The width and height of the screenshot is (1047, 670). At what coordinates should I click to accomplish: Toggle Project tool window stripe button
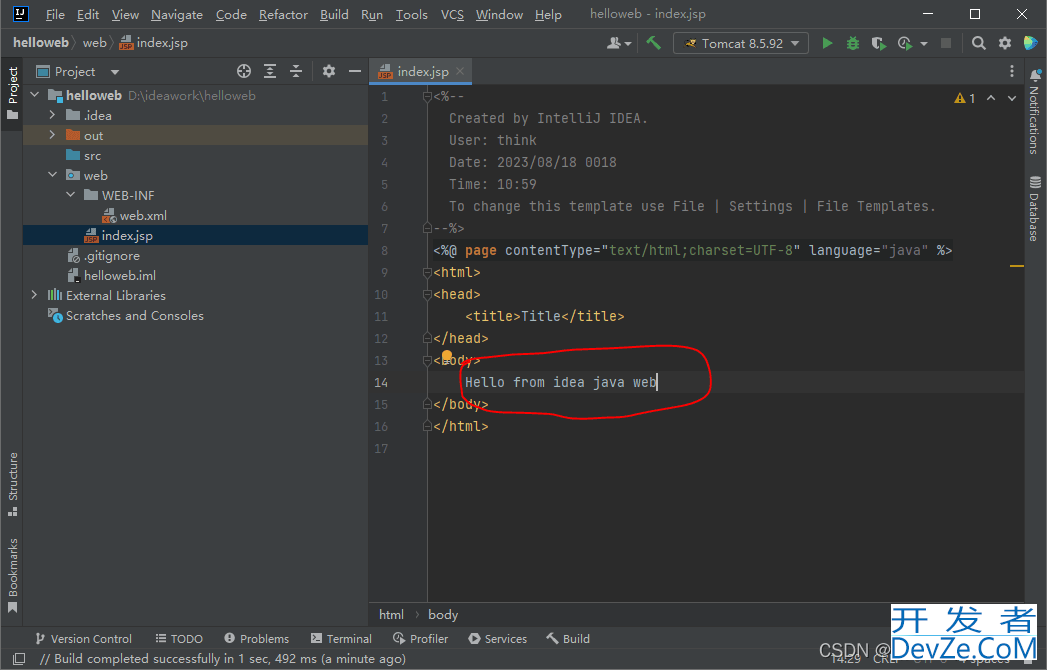point(13,94)
